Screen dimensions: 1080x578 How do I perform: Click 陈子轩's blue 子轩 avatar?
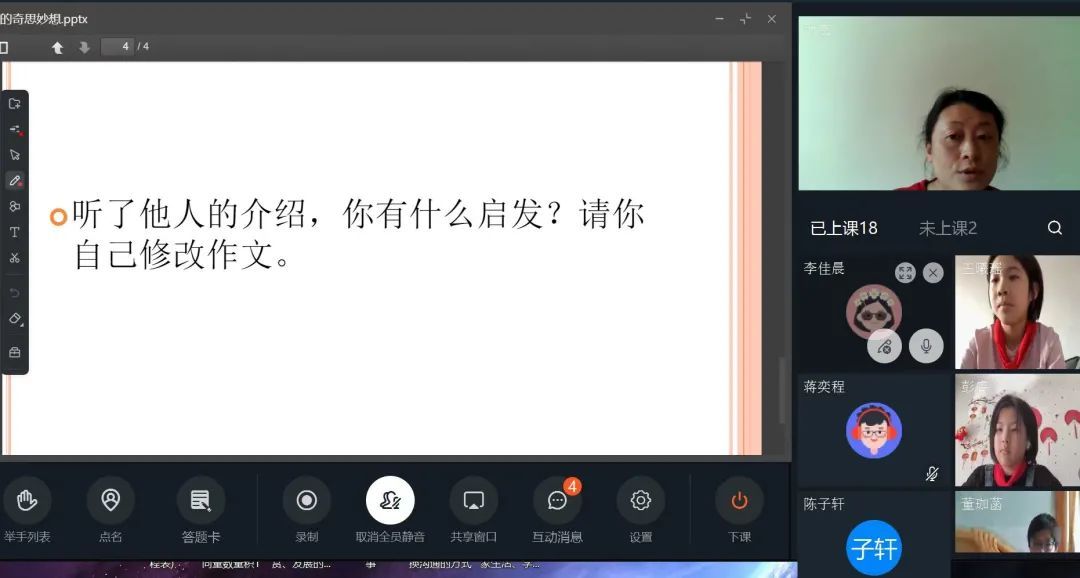pyautogui.click(x=874, y=548)
